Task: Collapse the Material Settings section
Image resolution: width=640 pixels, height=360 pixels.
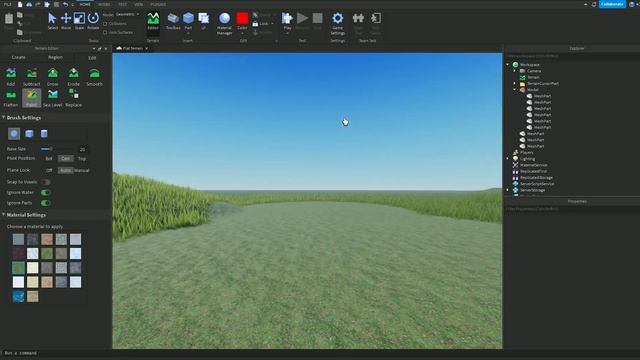Action: click(x=4, y=215)
